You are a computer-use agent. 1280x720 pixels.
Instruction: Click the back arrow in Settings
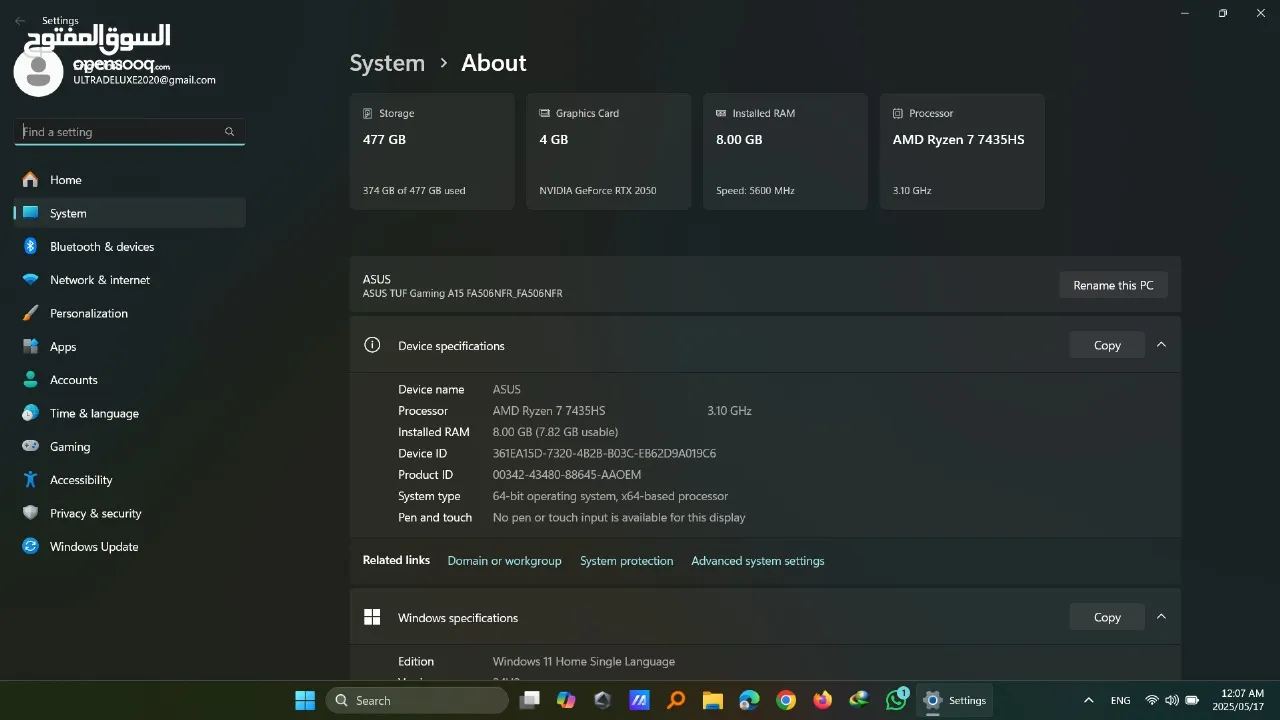coord(20,21)
